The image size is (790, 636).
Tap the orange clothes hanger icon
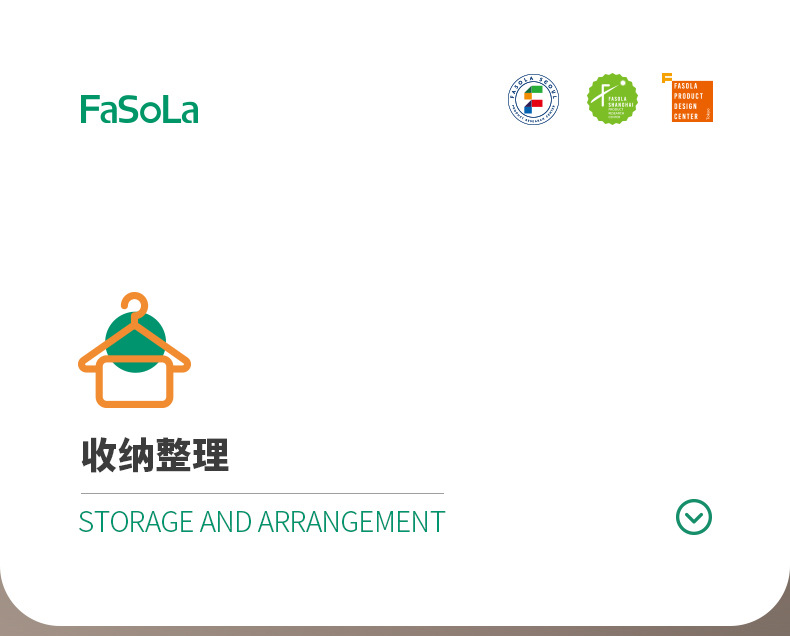tap(135, 350)
